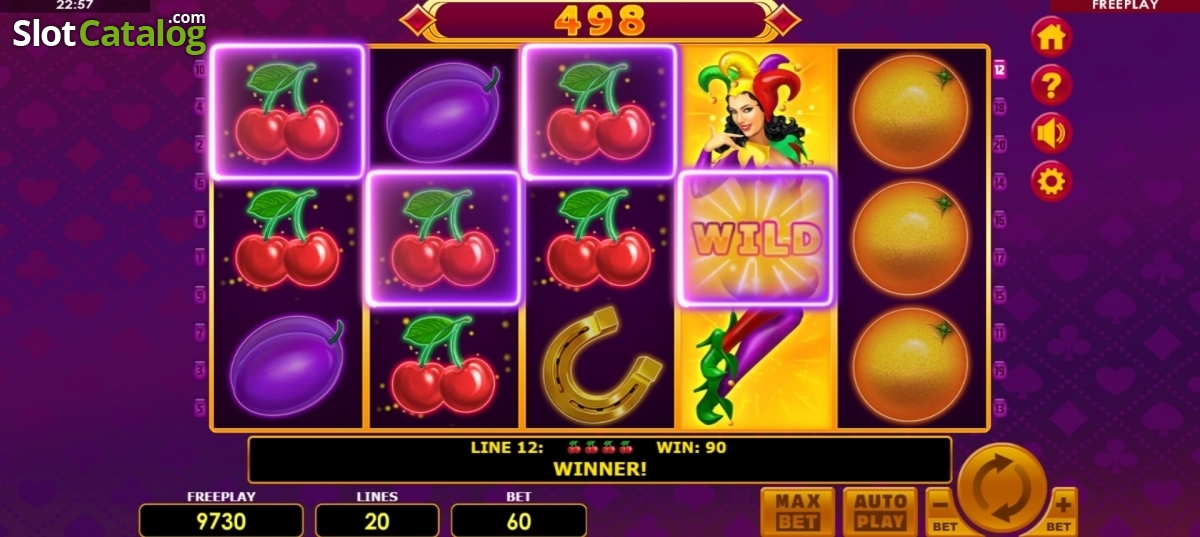Image resolution: width=1200 pixels, height=537 pixels.
Task: Click the MAX BET button
Action: pos(798,511)
